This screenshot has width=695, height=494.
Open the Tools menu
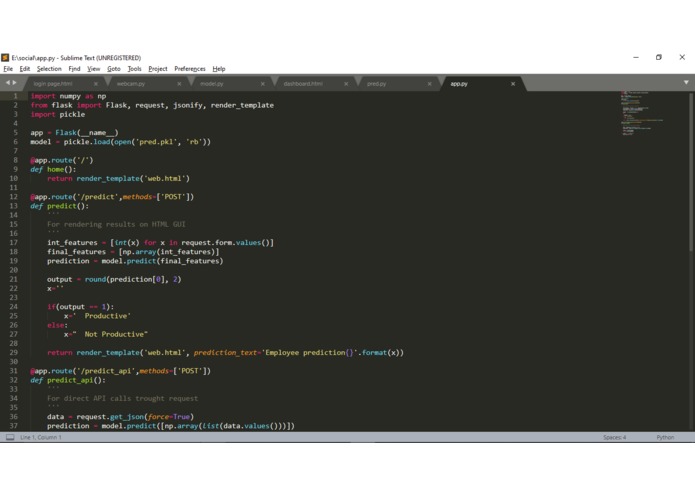coord(134,69)
